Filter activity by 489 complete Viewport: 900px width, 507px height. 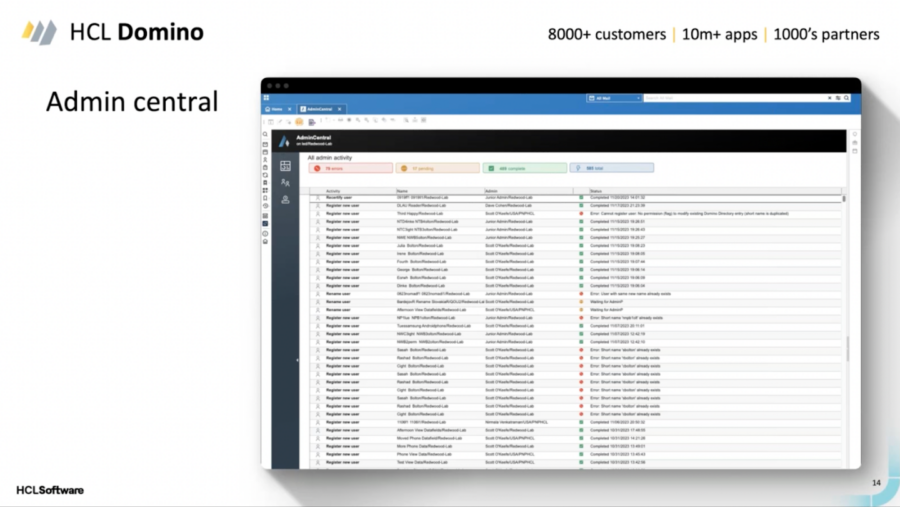pyautogui.click(x=525, y=168)
